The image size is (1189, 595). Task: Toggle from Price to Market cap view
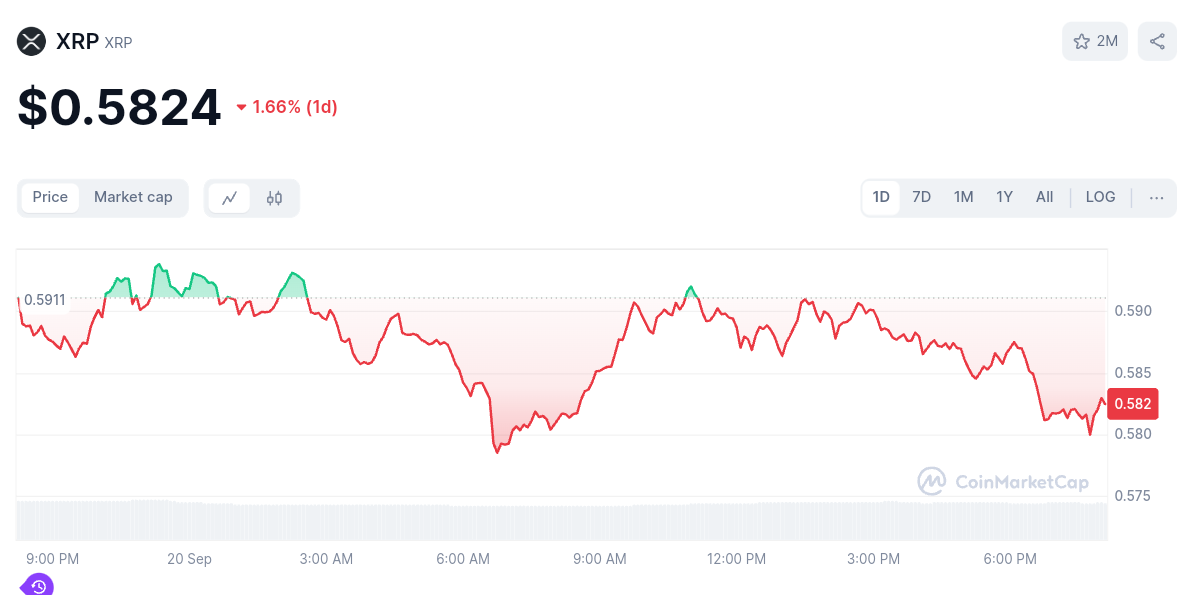pyautogui.click(x=133, y=197)
